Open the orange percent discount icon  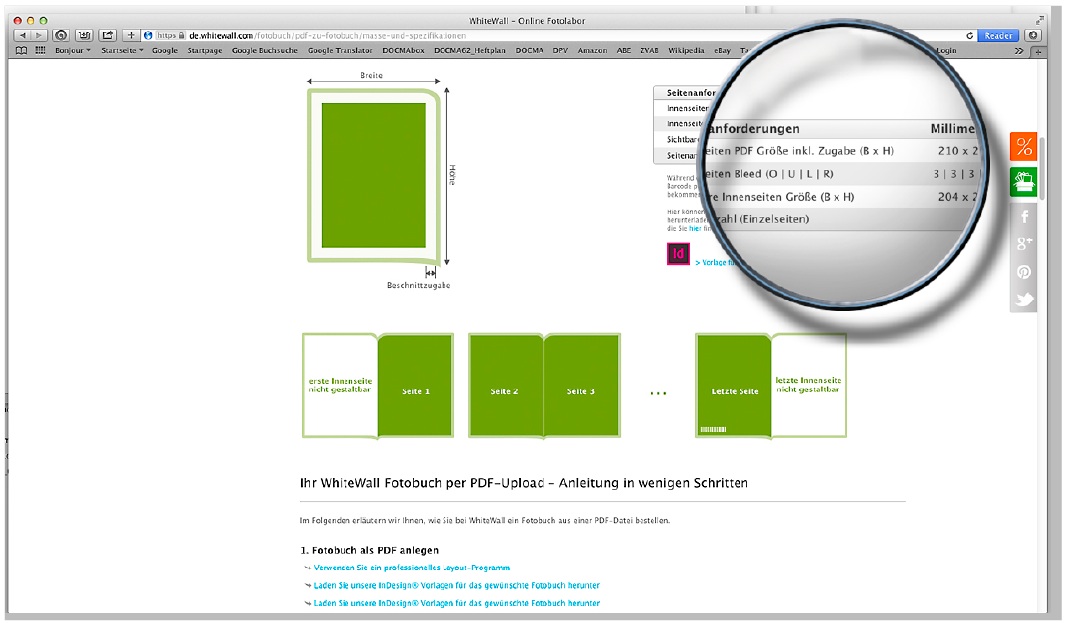click(x=1024, y=146)
